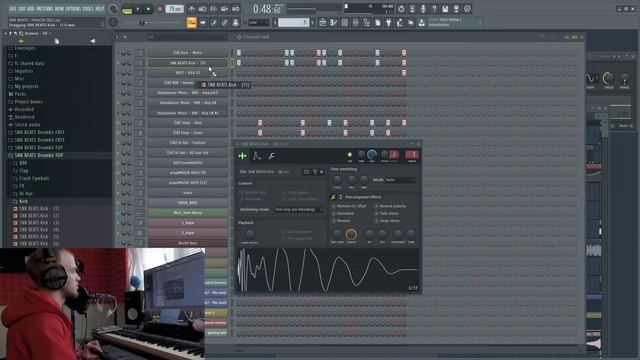The height and width of the screenshot is (360, 640).
Task: Open the VIEW menu in the top bar
Action: click(59, 9)
